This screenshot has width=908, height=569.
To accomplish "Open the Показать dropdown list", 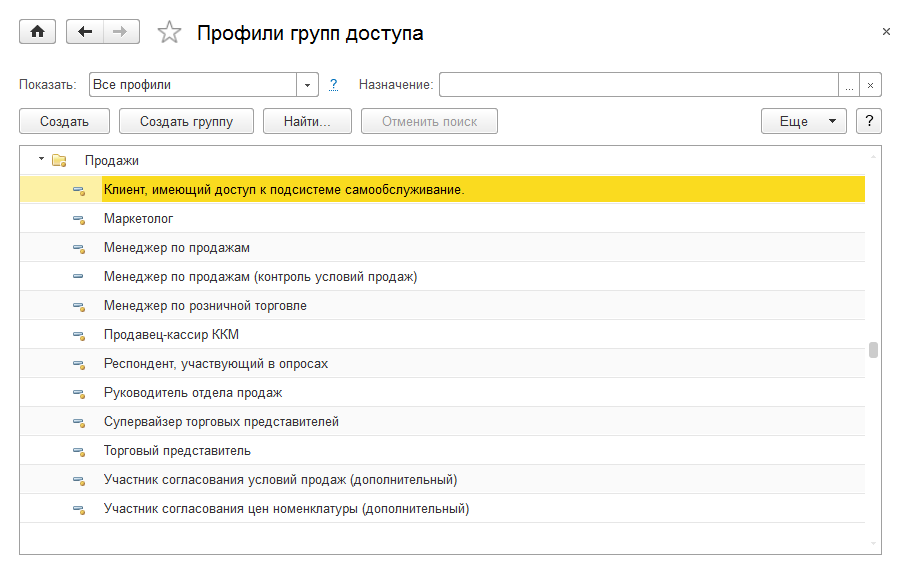I will (x=307, y=85).
